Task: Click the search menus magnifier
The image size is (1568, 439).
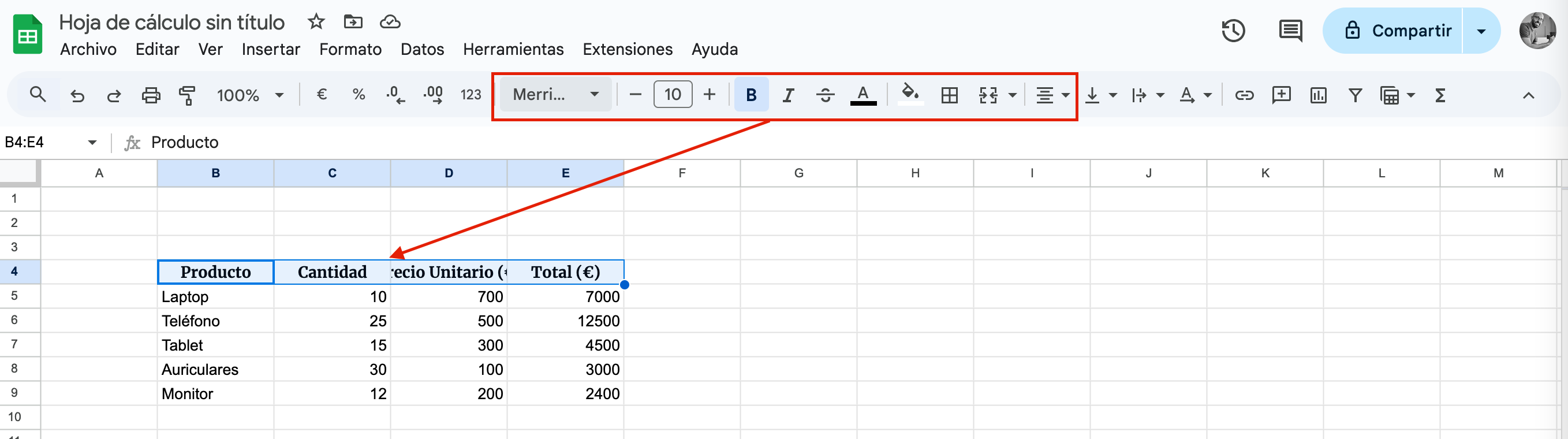Action: (x=38, y=94)
